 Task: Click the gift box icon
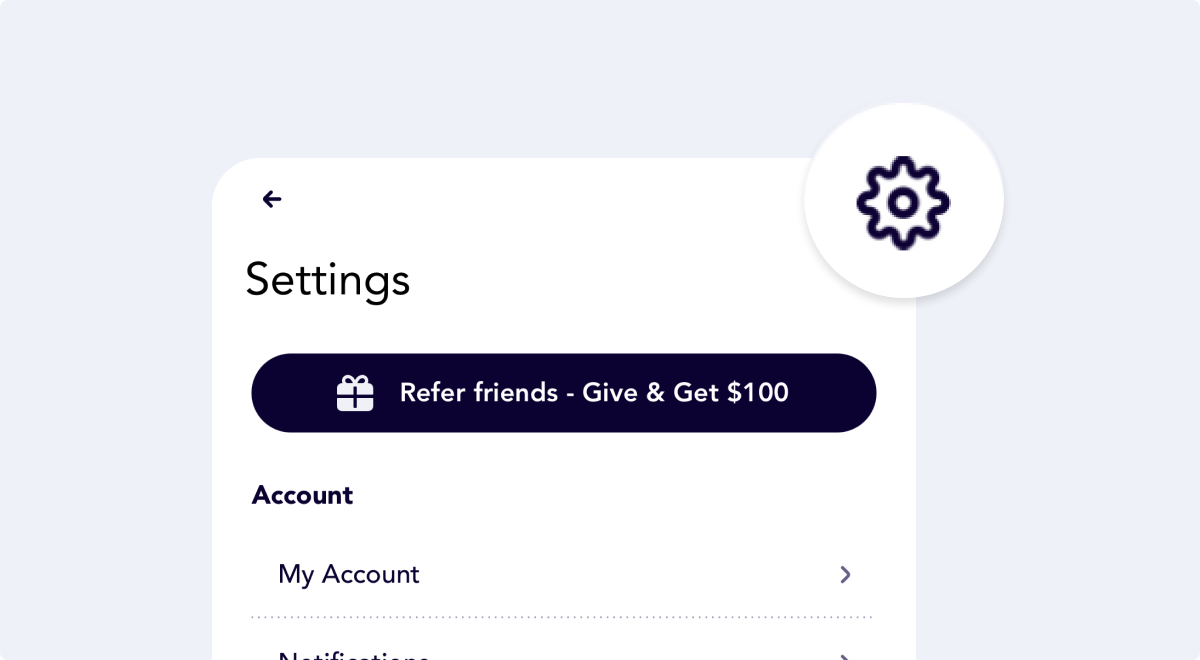(355, 393)
